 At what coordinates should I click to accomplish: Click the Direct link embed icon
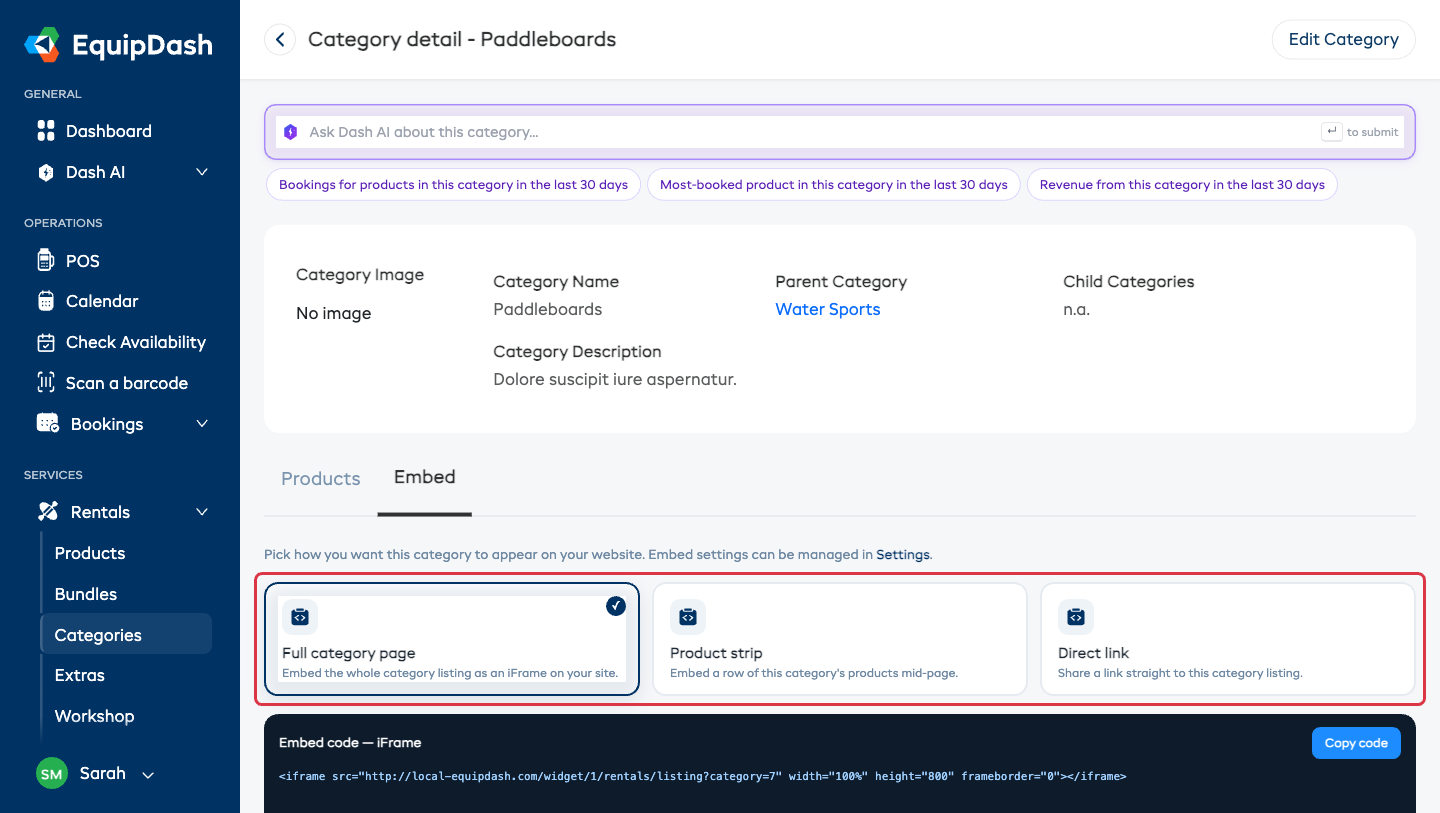point(1076,617)
